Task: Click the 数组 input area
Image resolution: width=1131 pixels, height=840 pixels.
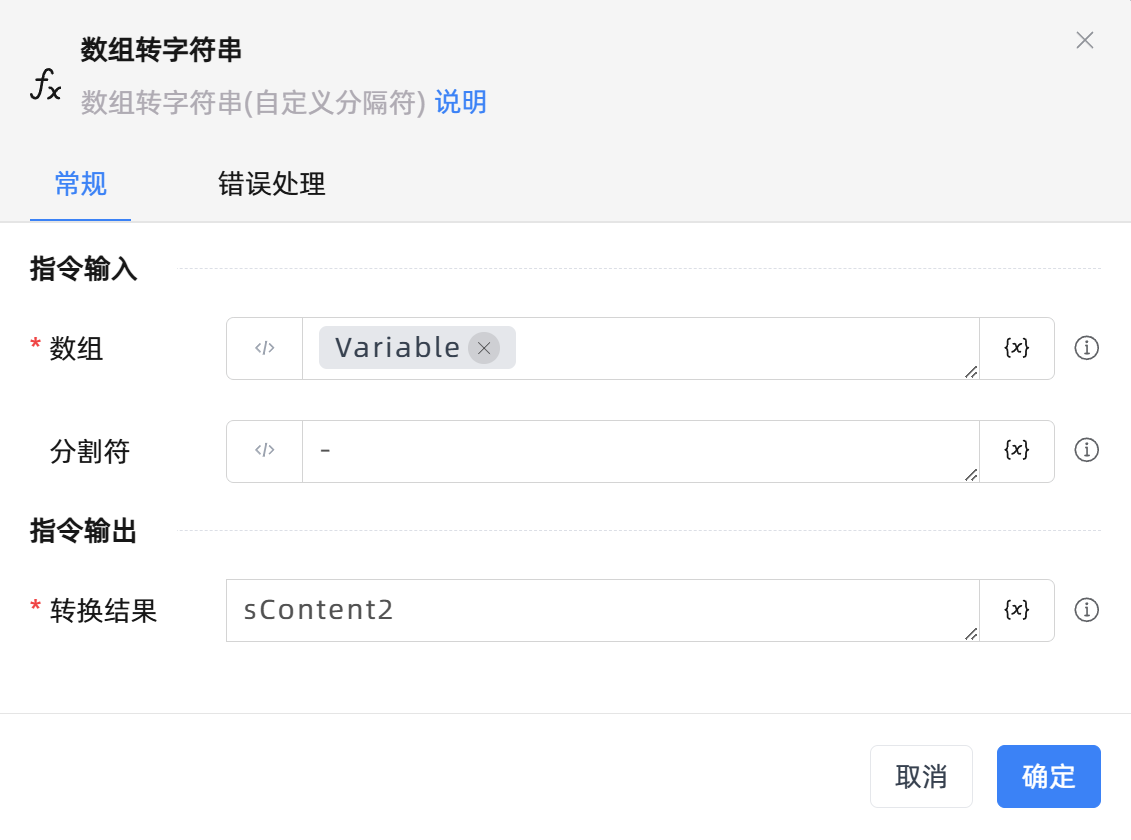Action: (740, 349)
